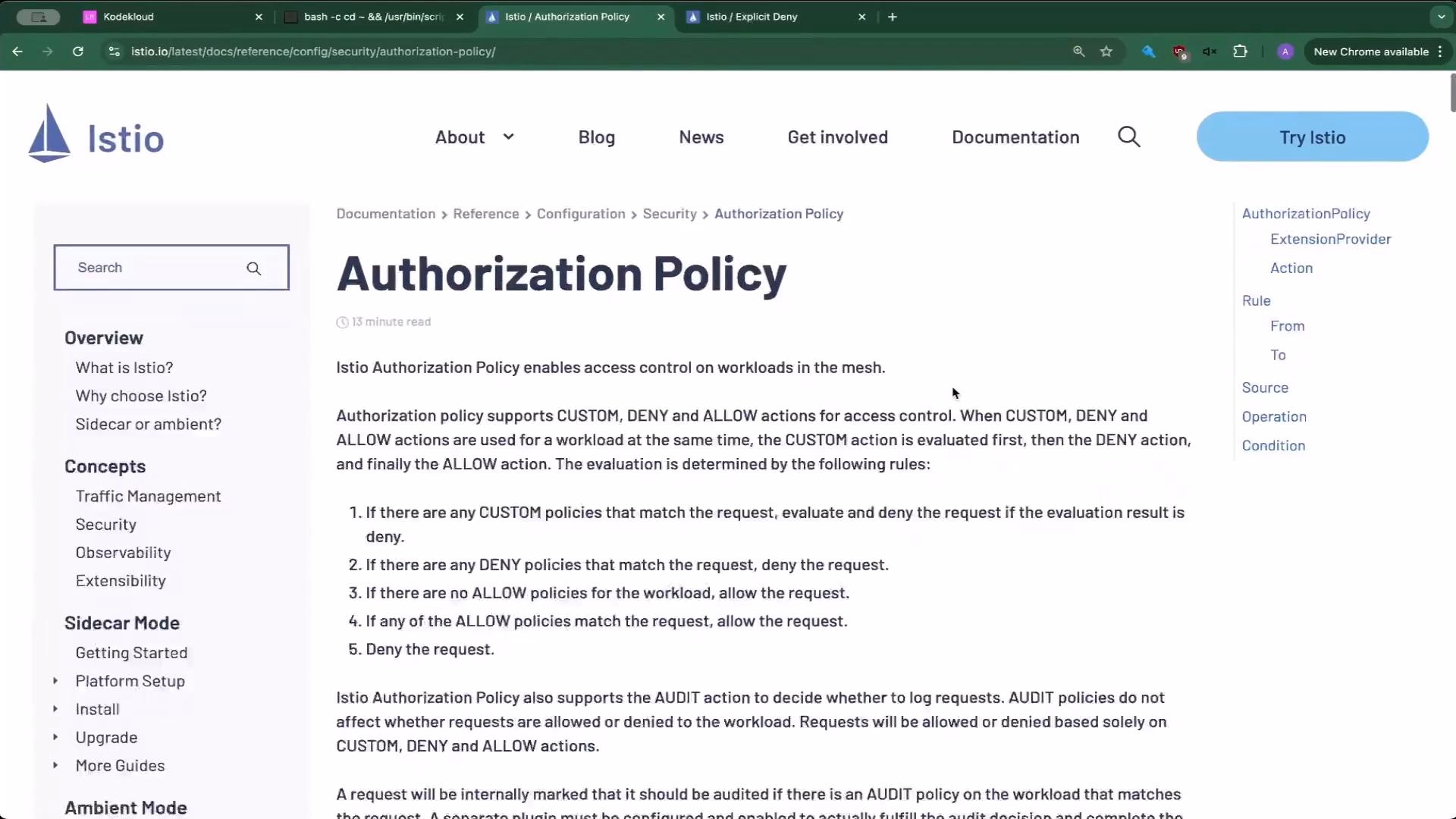Expand the Upgrade tree arrow
The image size is (1456, 819).
pyautogui.click(x=55, y=737)
